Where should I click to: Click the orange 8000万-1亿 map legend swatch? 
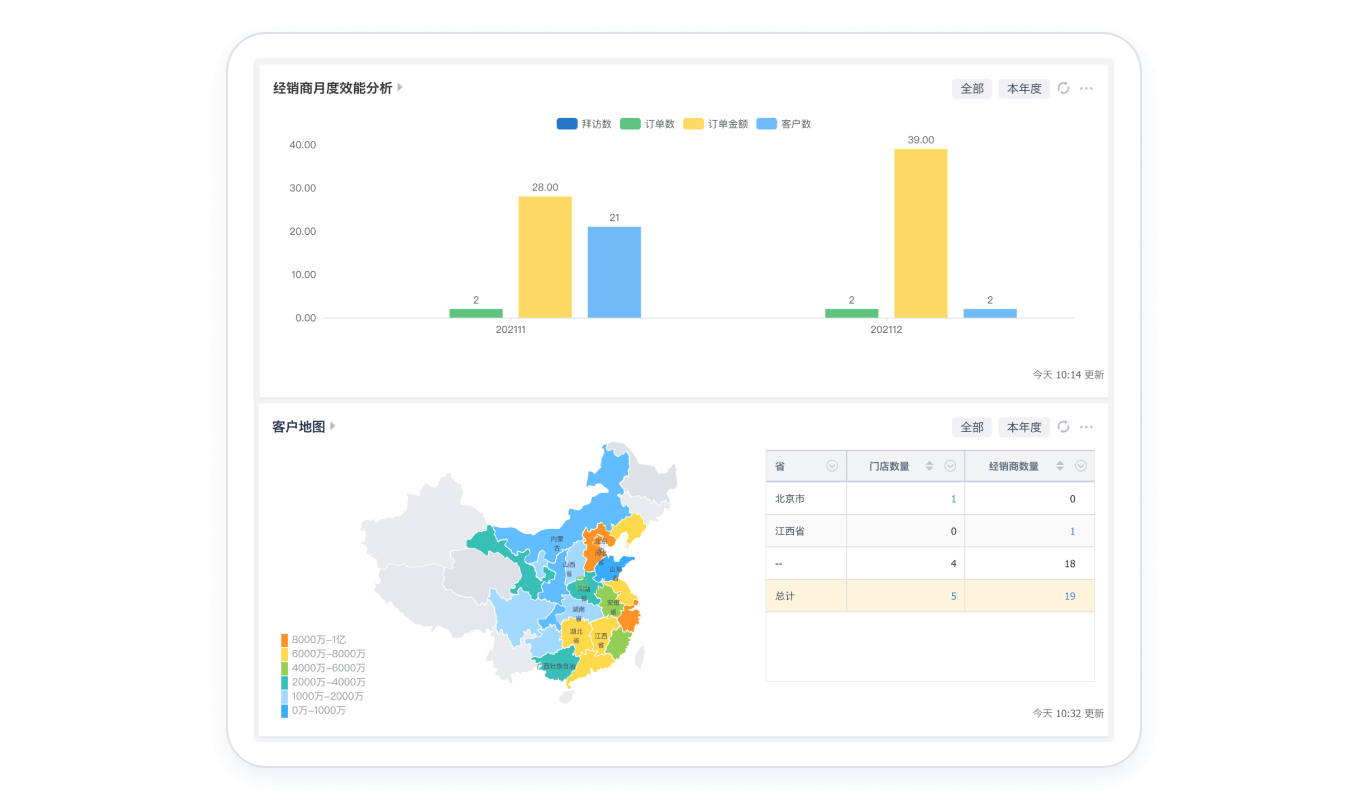[x=285, y=640]
